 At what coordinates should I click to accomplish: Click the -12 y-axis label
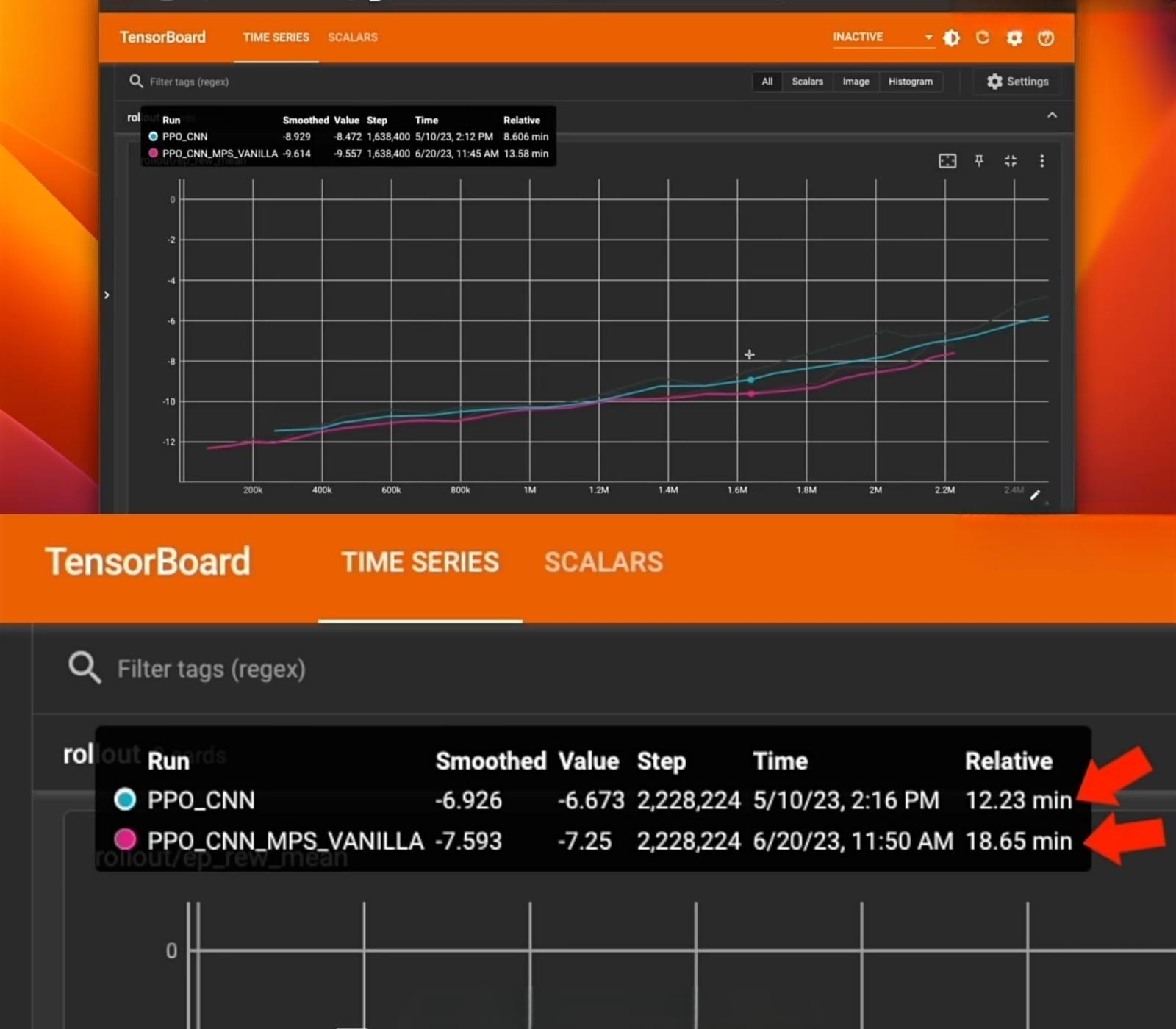[x=169, y=442]
